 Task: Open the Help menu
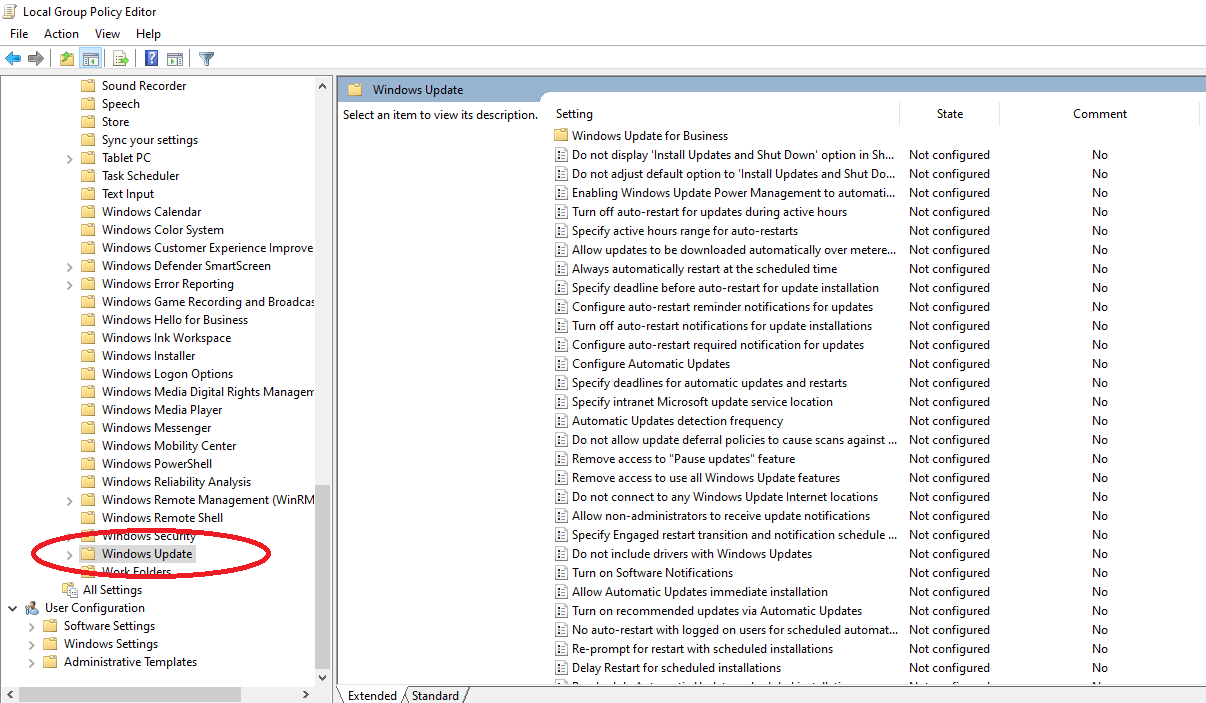pyautogui.click(x=148, y=34)
